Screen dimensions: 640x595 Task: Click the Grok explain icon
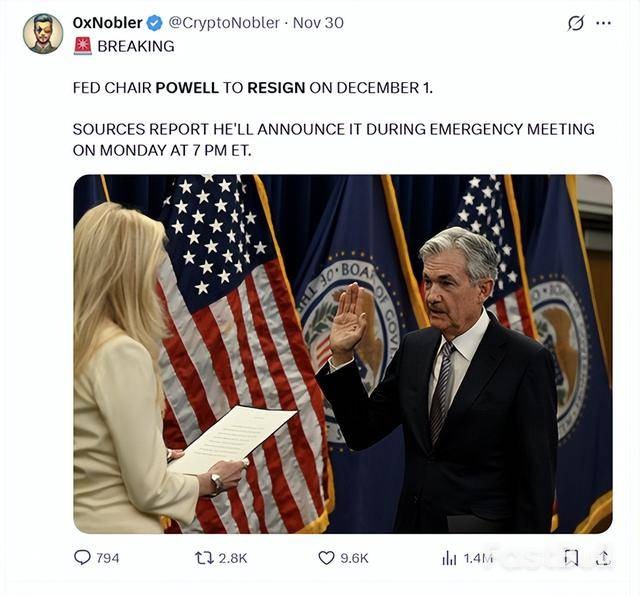575,23
